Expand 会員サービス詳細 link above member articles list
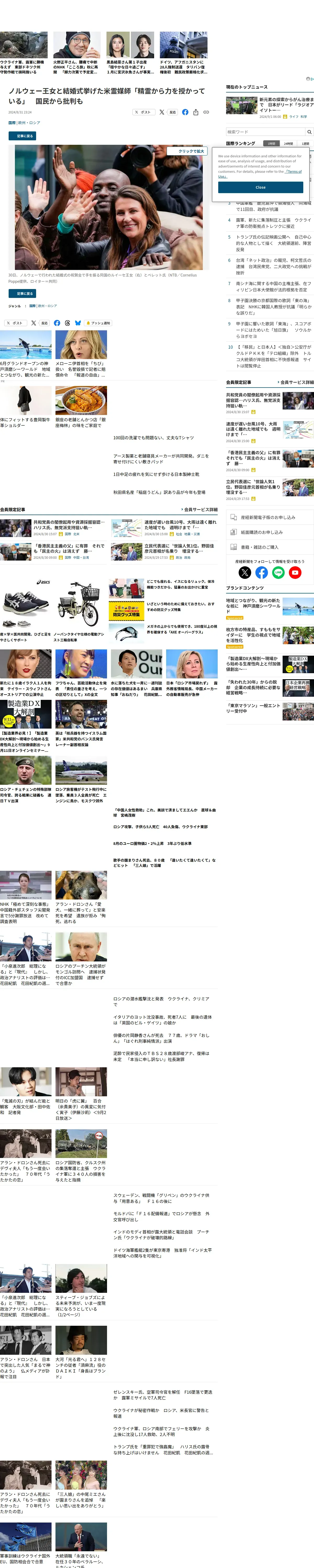The image size is (314, 1568). pyautogui.click(x=199, y=510)
